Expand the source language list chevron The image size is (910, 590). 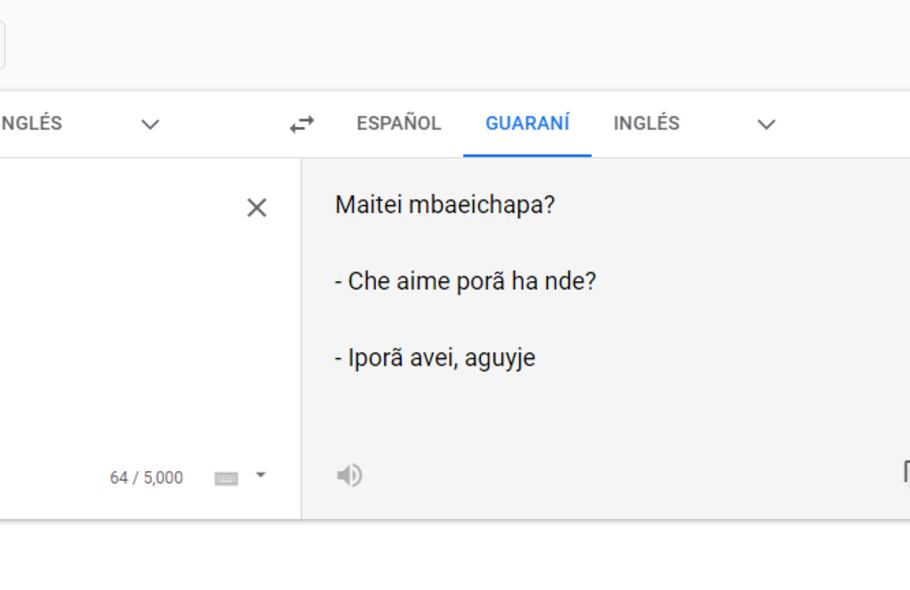click(150, 124)
